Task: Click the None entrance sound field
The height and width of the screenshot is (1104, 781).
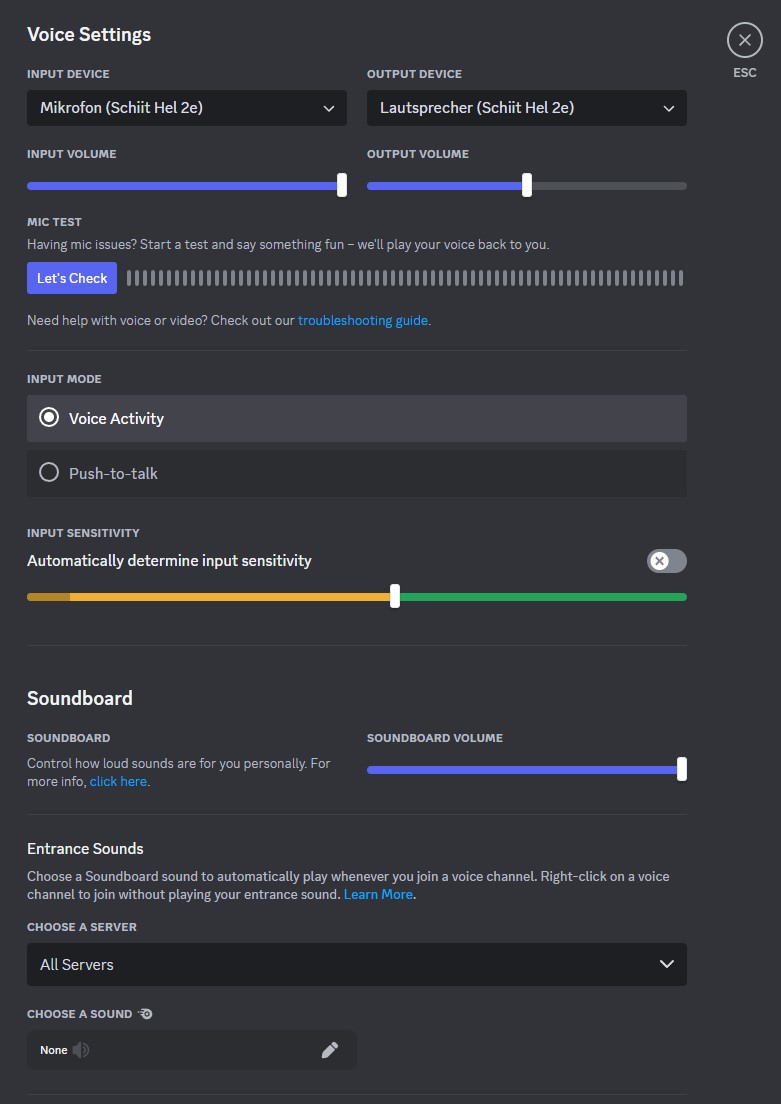Action: [x=192, y=1050]
